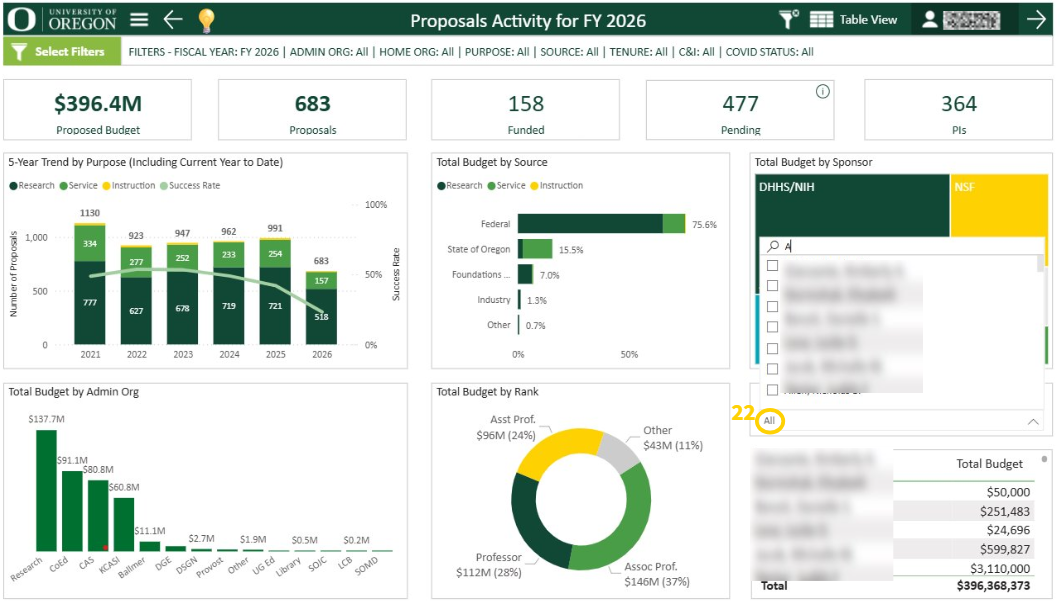The image size is (1060, 604).
Task: Select the NSF treemap tile
Action: [x=999, y=206]
